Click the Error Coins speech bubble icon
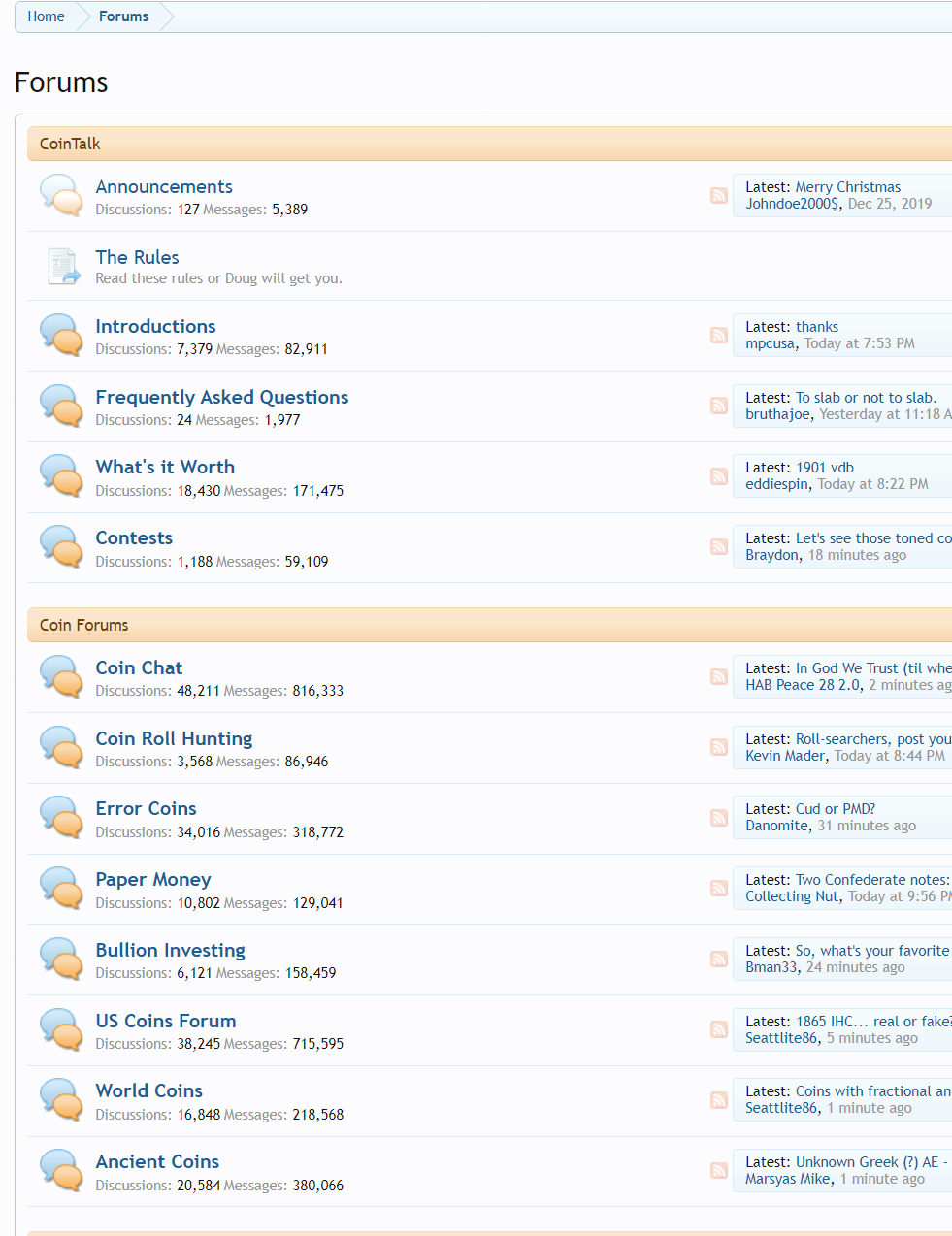Image resolution: width=952 pixels, height=1236 pixels. pos(61,817)
